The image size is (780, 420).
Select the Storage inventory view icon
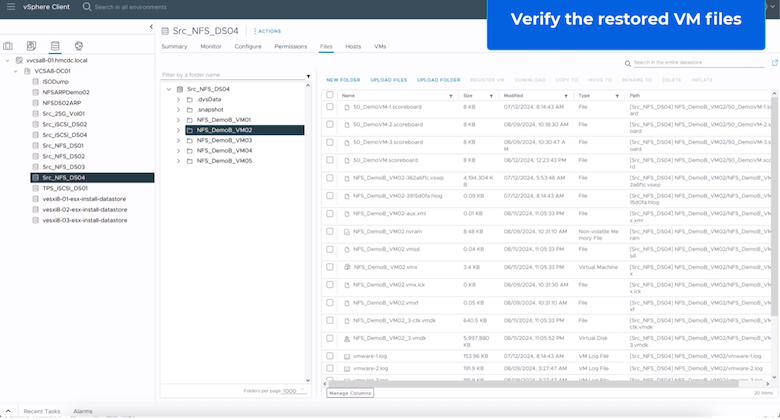point(55,46)
